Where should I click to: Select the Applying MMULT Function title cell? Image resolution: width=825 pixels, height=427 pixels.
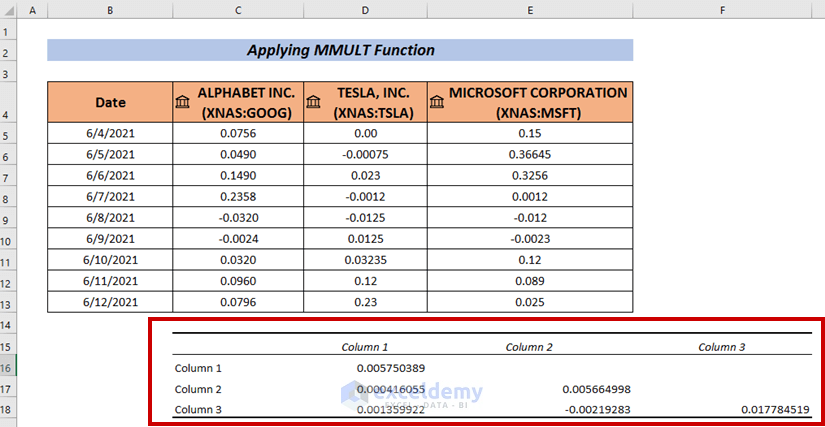(x=340, y=50)
